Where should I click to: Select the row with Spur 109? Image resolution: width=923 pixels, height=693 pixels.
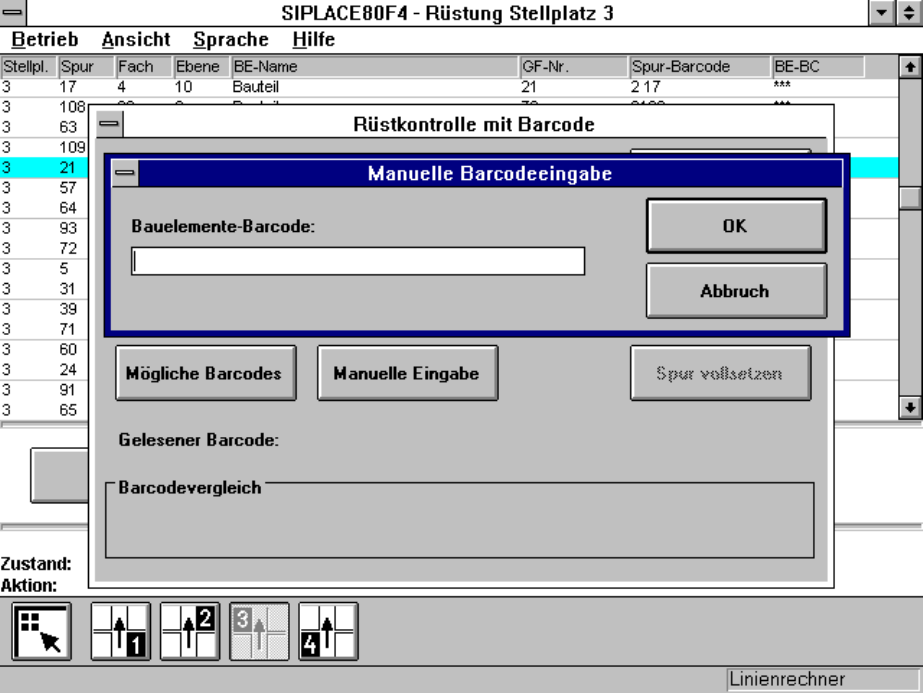tap(44, 147)
